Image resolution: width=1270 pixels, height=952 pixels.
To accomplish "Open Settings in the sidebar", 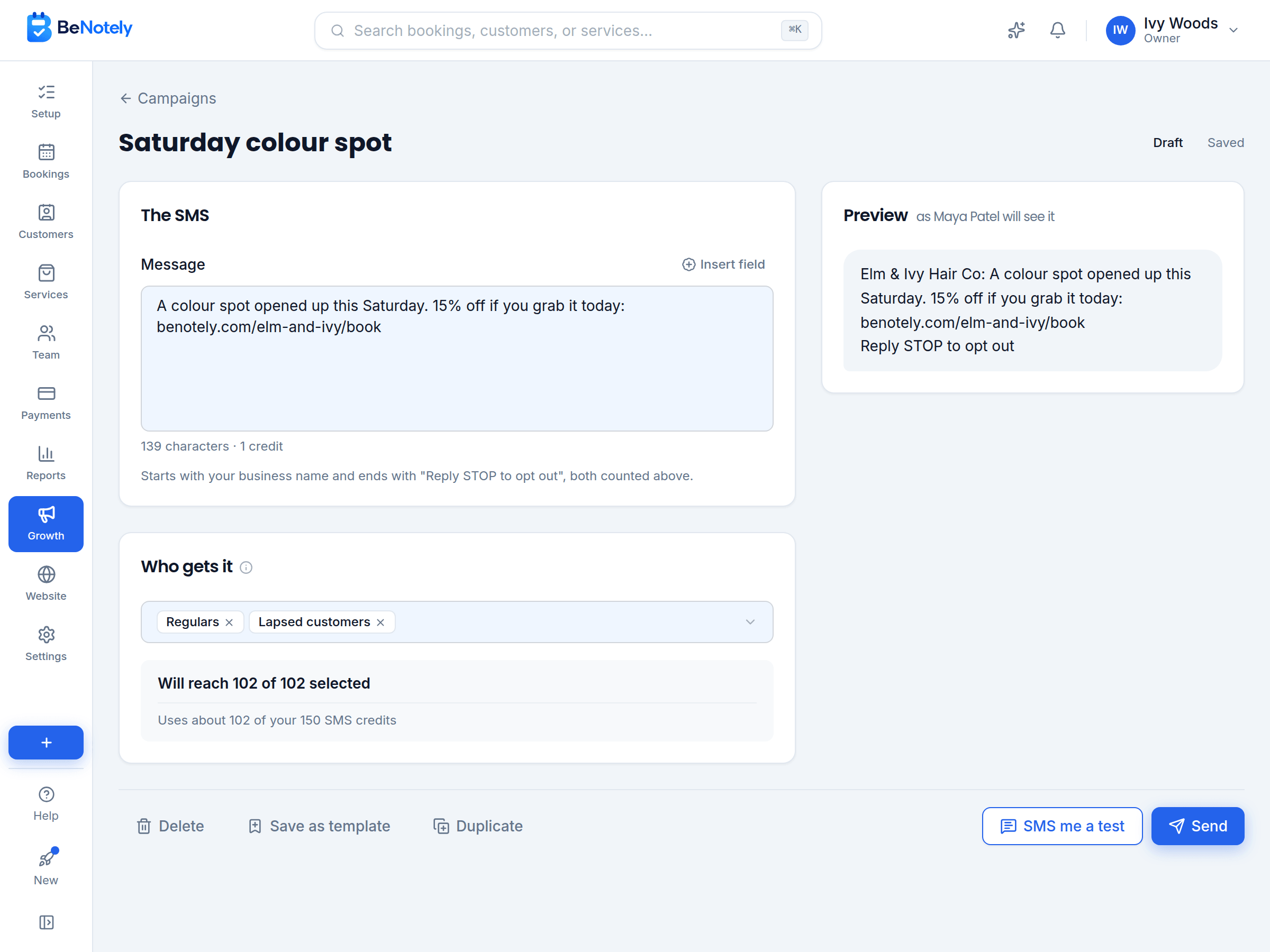I will click(46, 643).
